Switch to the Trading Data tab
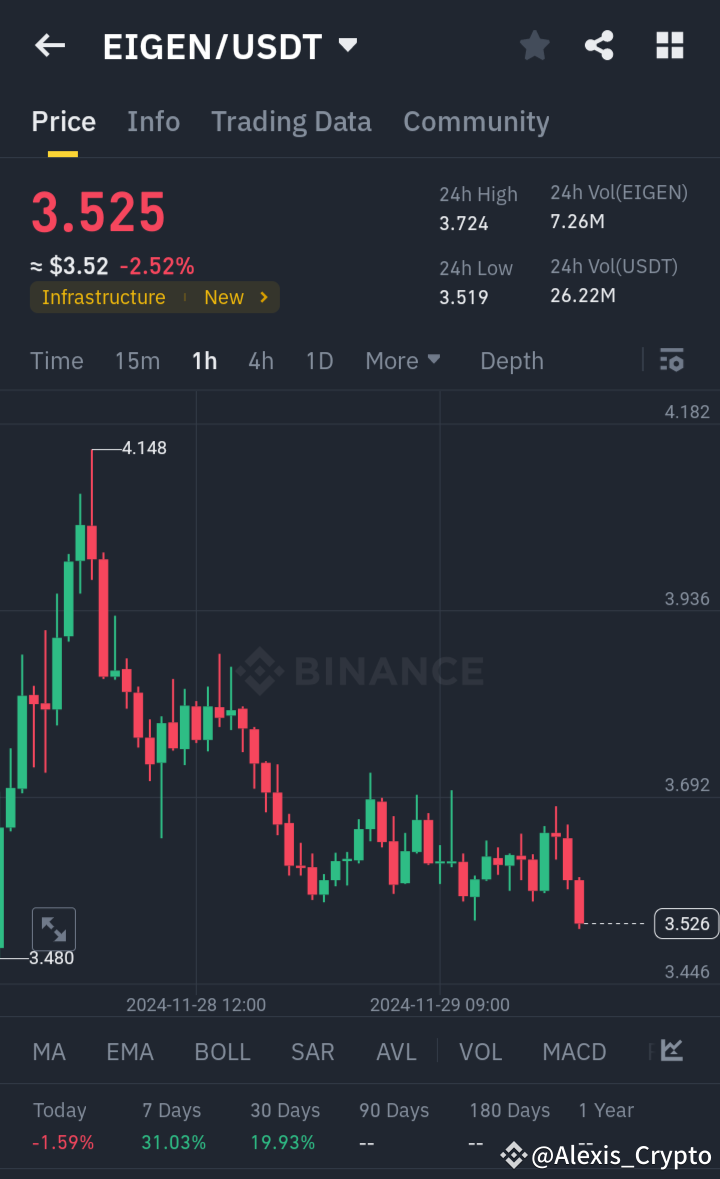Screen dimensions: 720x1179 (291, 121)
